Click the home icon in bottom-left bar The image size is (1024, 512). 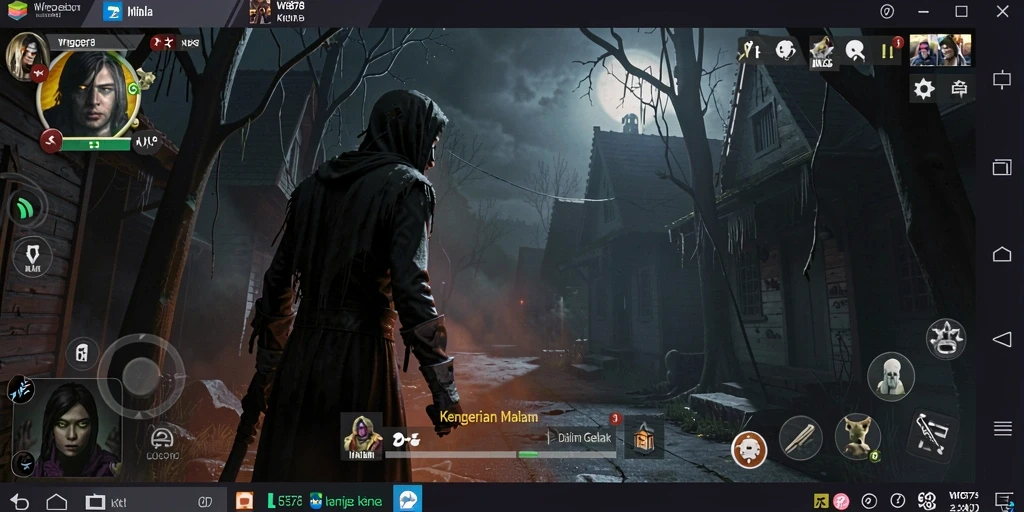coord(56,502)
